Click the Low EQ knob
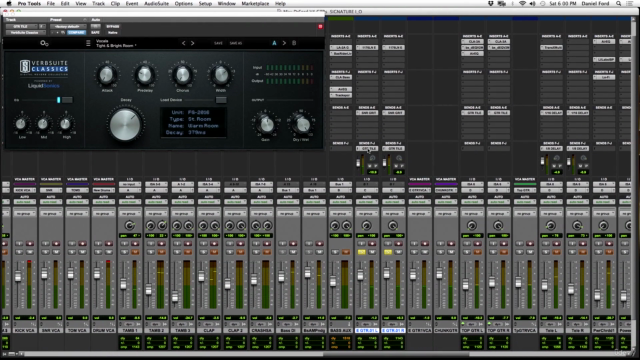 [21, 123]
